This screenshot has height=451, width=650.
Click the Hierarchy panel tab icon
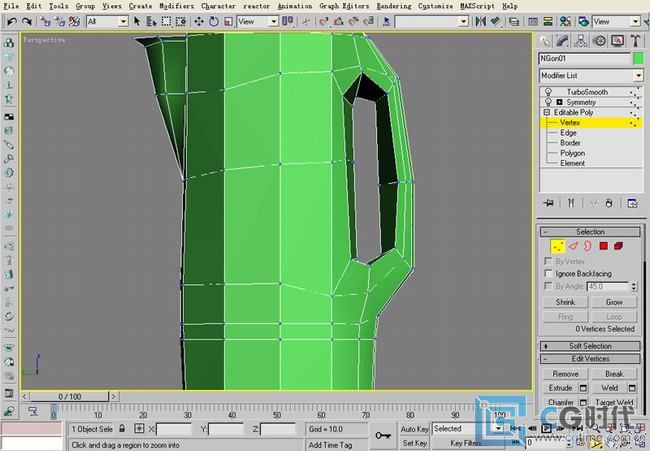tap(580, 41)
